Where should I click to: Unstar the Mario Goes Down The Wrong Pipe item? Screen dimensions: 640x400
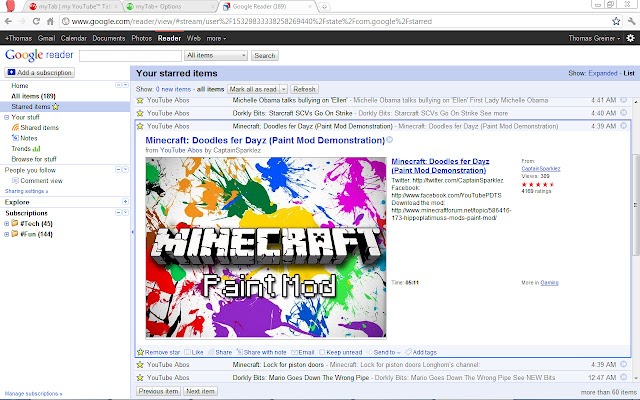pos(140,378)
